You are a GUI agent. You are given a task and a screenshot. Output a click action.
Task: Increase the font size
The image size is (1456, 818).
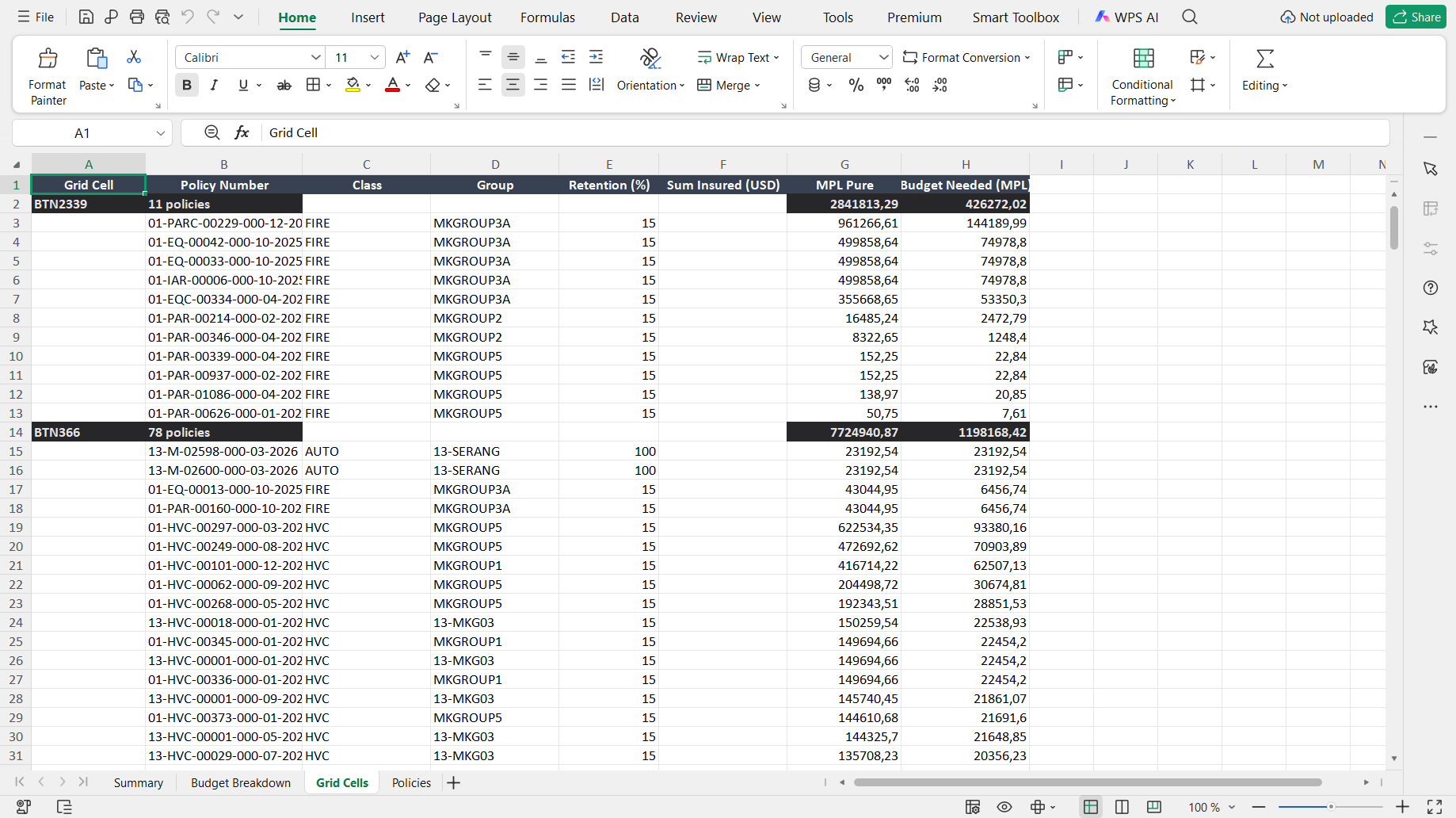(x=402, y=57)
